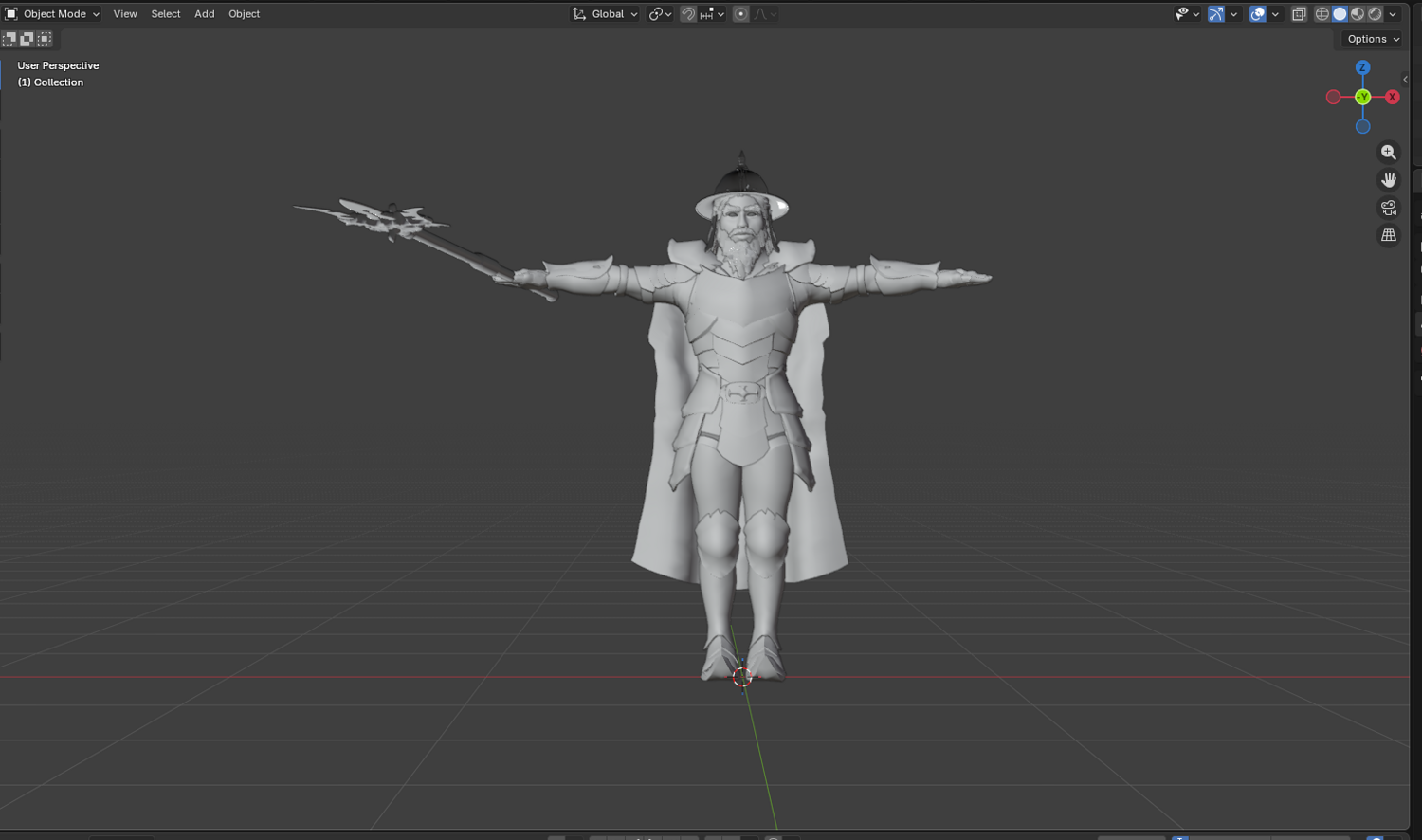Switch to material preview shading
Image resolution: width=1422 pixels, height=840 pixels.
click(1358, 14)
